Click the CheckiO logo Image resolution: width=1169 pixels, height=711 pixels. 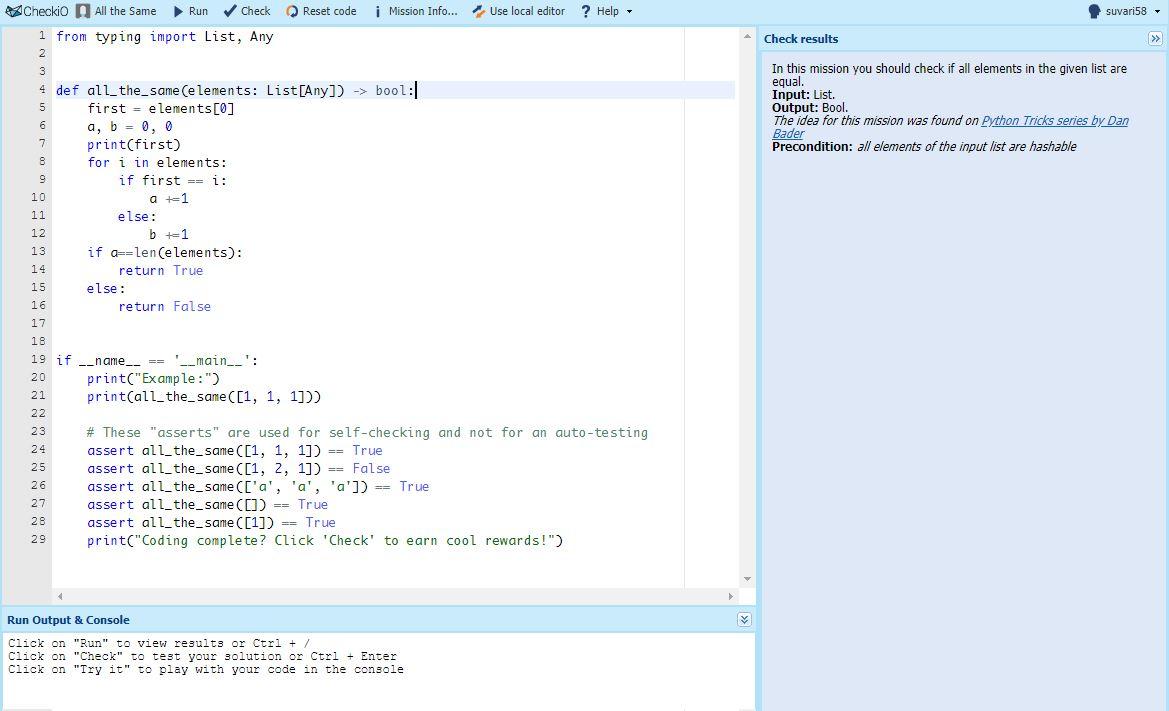point(37,11)
